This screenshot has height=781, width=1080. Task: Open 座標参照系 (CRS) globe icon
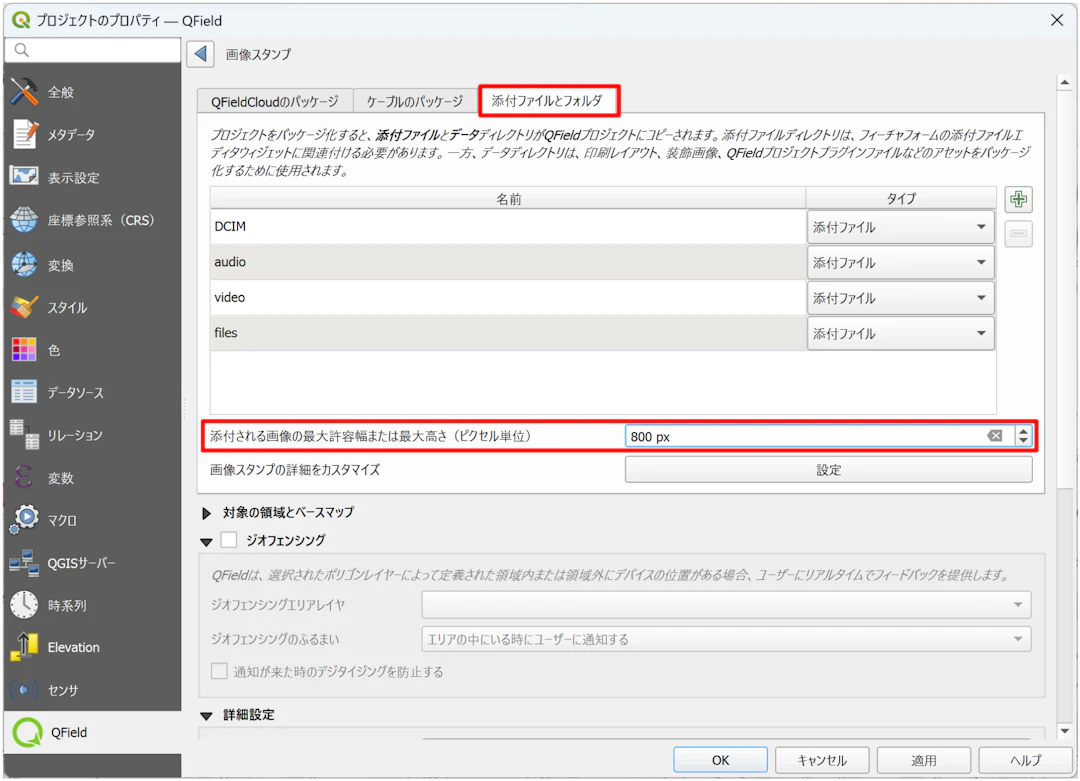pos(24,220)
